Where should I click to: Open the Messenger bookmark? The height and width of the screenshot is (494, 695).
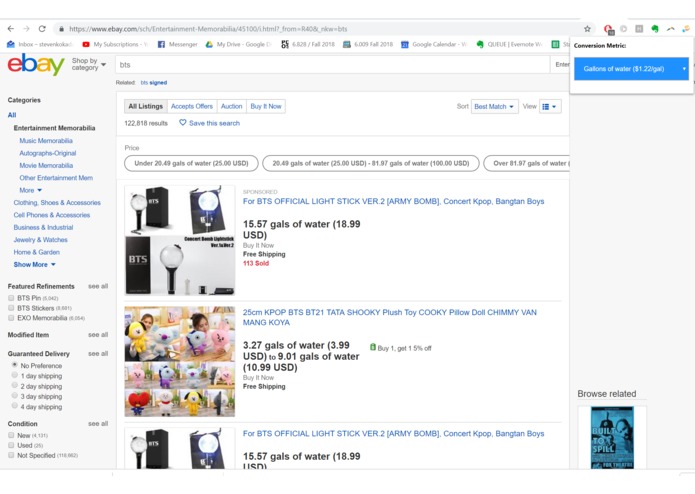pyautogui.click(x=177, y=44)
